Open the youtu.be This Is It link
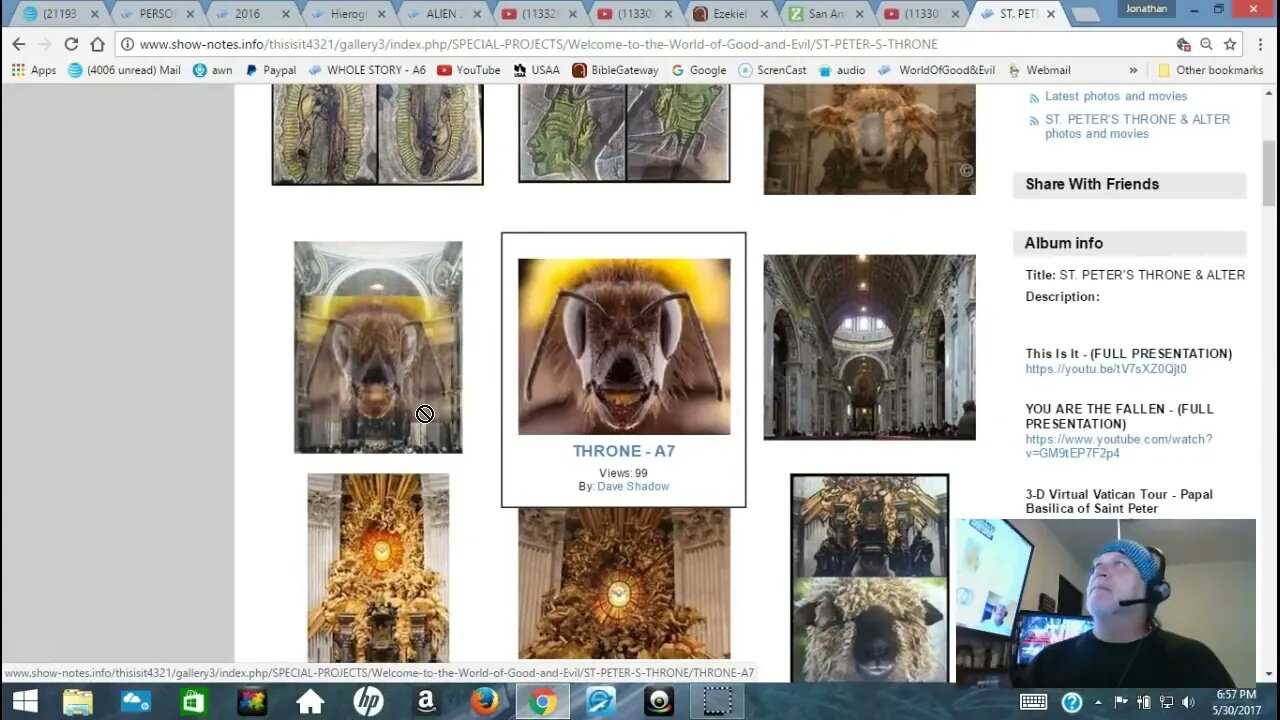Viewport: 1280px width, 720px height. click(1106, 369)
